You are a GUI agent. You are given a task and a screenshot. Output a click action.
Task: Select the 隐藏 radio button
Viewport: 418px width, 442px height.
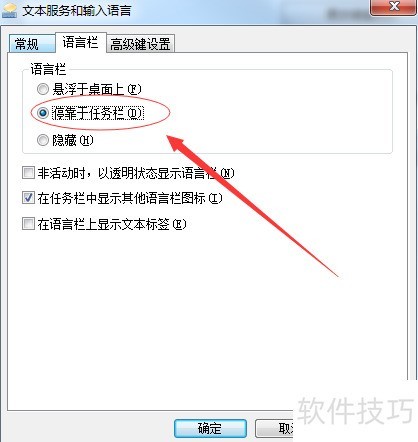pyautogui.click(x=43, y=140)
